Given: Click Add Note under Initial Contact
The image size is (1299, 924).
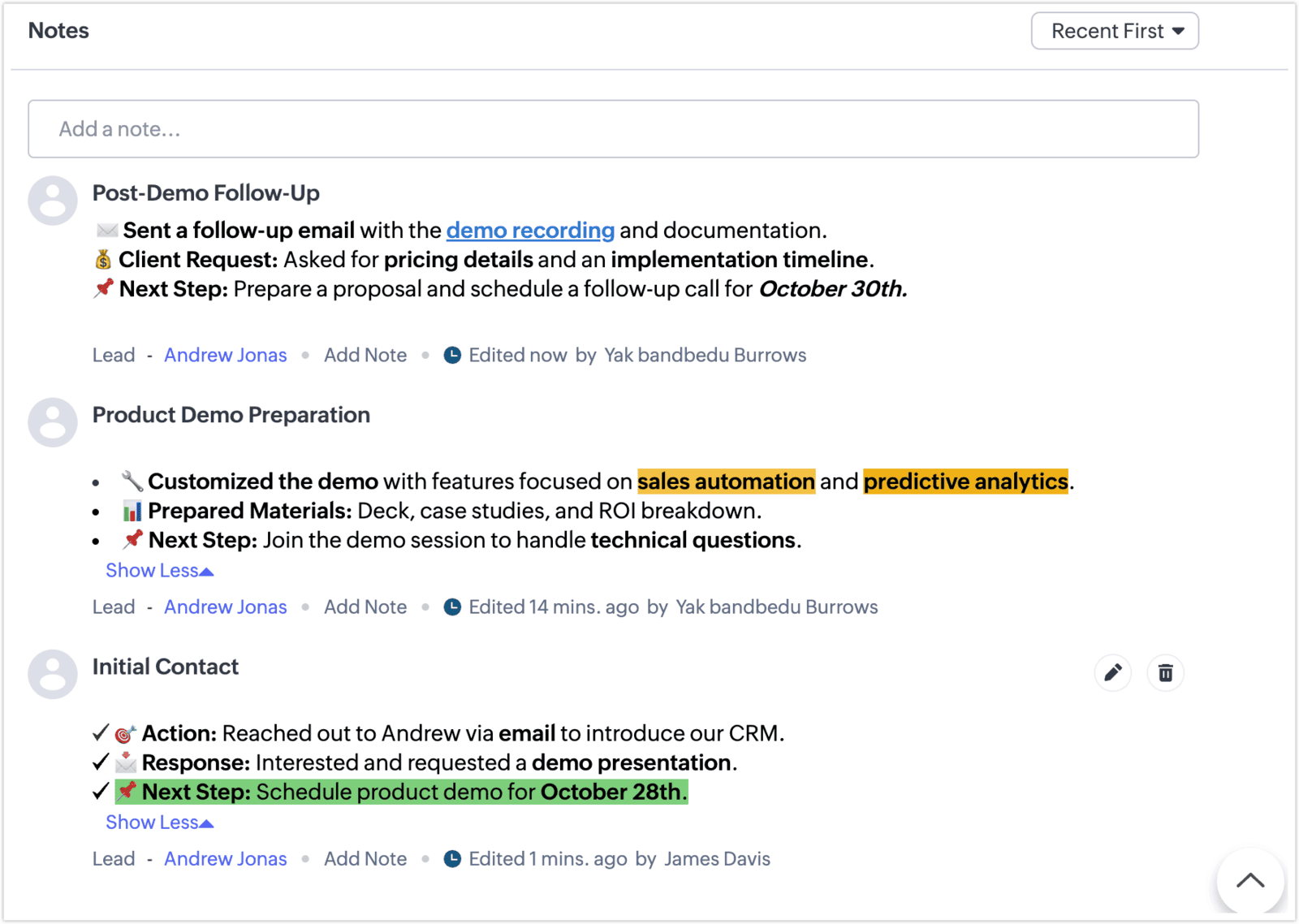Looking at the screenshot, I should click(365, 859).
